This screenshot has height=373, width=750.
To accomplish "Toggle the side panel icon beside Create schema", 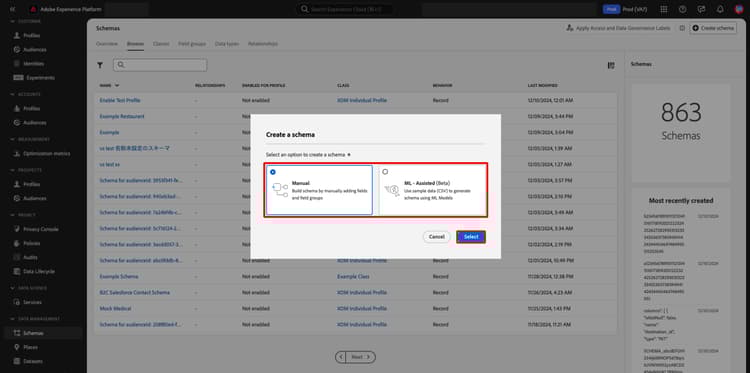I will (x=682, y=29).
